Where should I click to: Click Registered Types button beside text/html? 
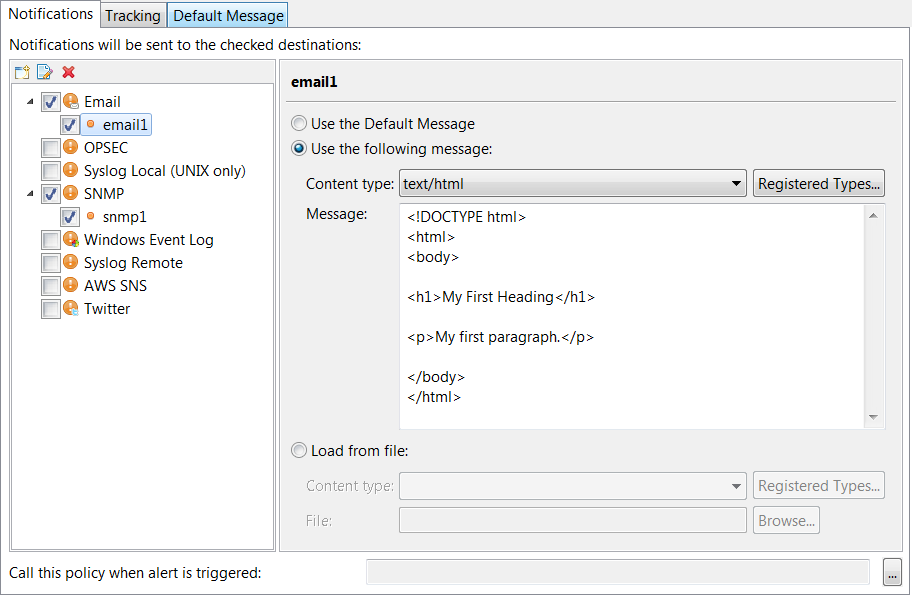click(819, 184)
